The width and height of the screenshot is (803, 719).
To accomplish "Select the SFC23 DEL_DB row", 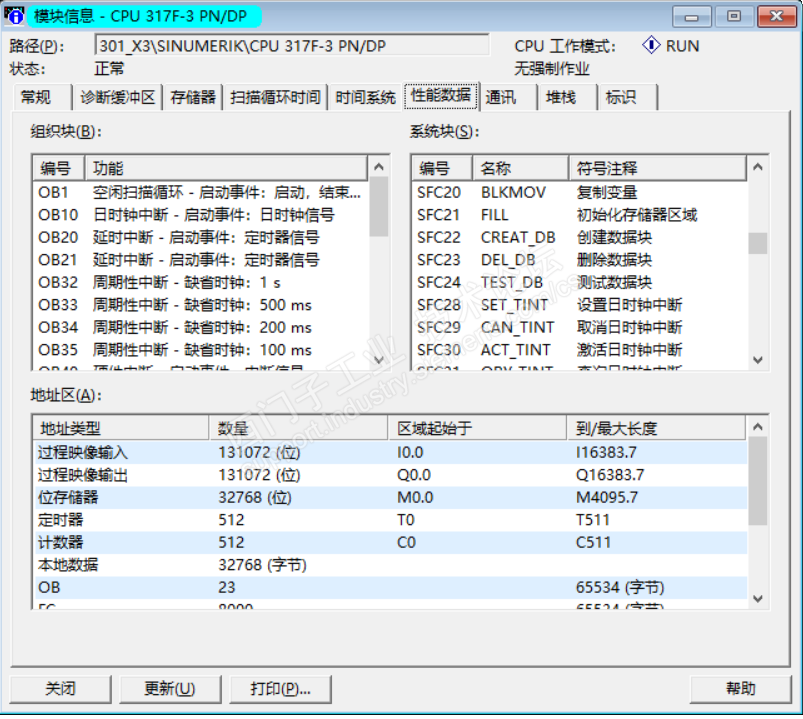I will [x=580, y=260].
